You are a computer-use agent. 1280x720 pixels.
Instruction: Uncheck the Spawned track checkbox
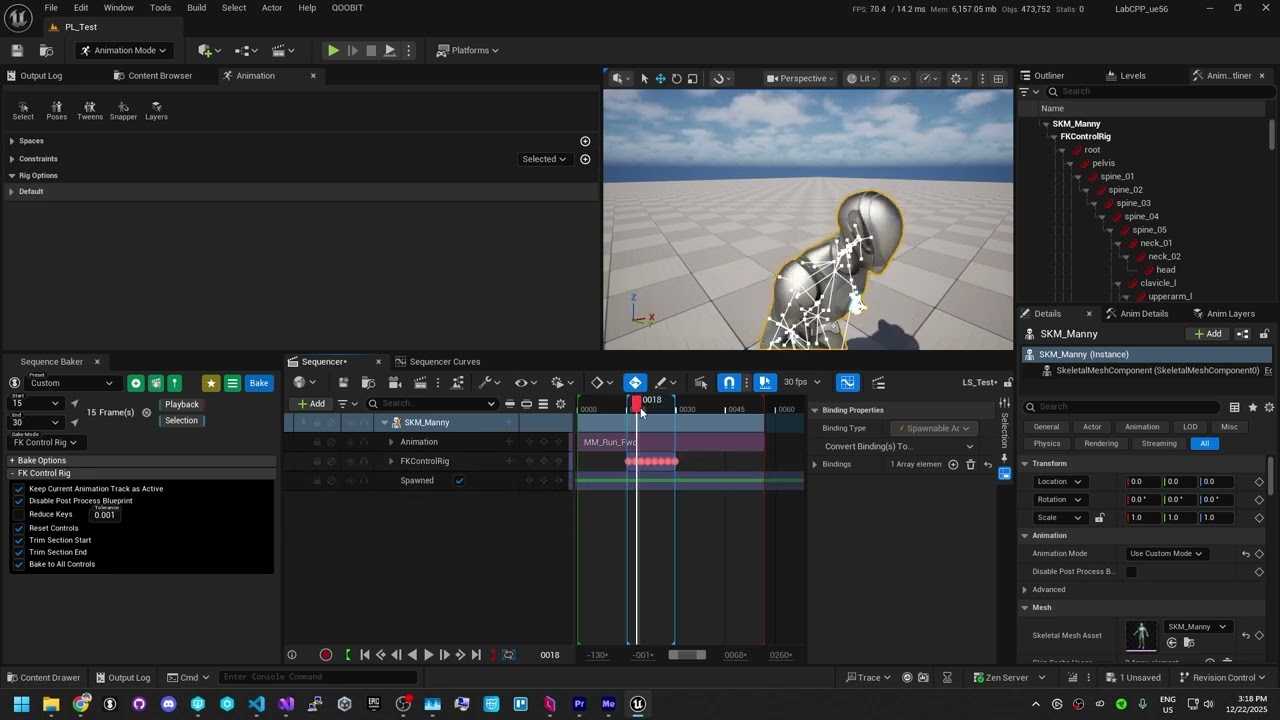(459, 481)
